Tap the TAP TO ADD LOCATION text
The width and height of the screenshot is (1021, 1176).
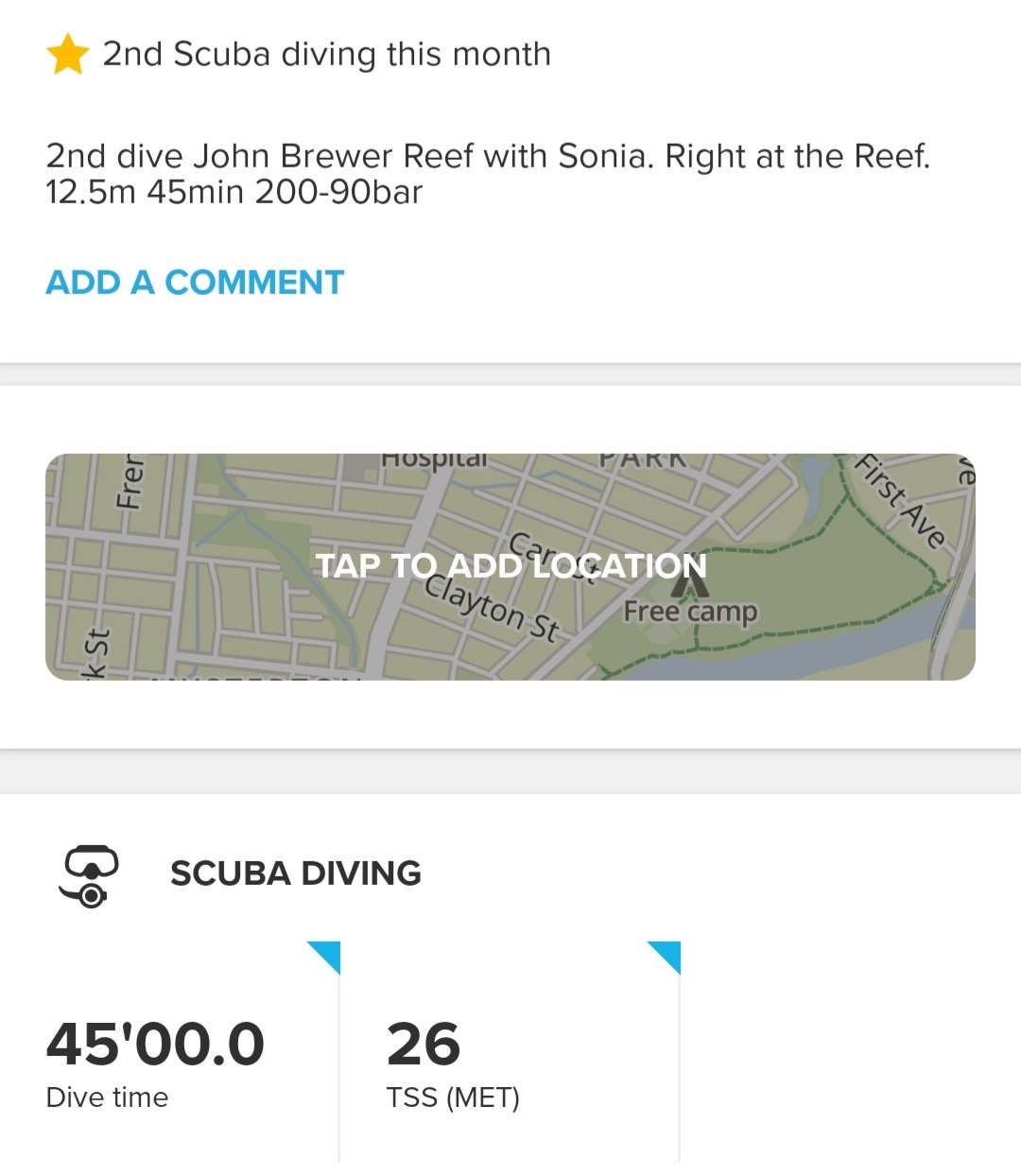(510, 565)
